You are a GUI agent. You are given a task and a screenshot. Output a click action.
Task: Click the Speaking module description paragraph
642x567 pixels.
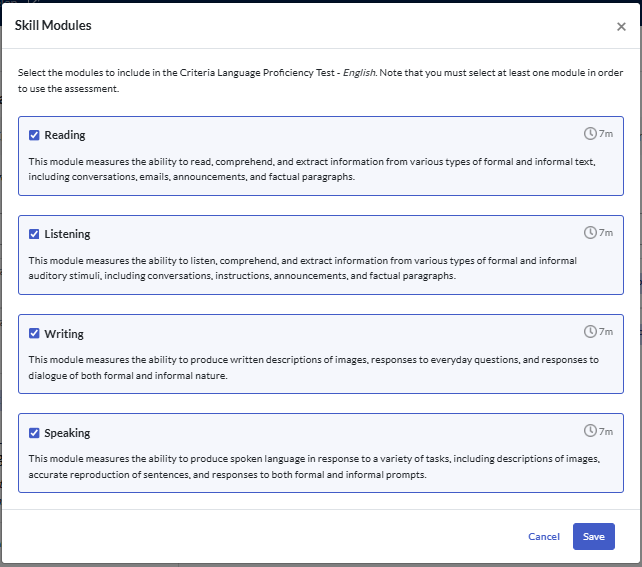pos(312,466)
